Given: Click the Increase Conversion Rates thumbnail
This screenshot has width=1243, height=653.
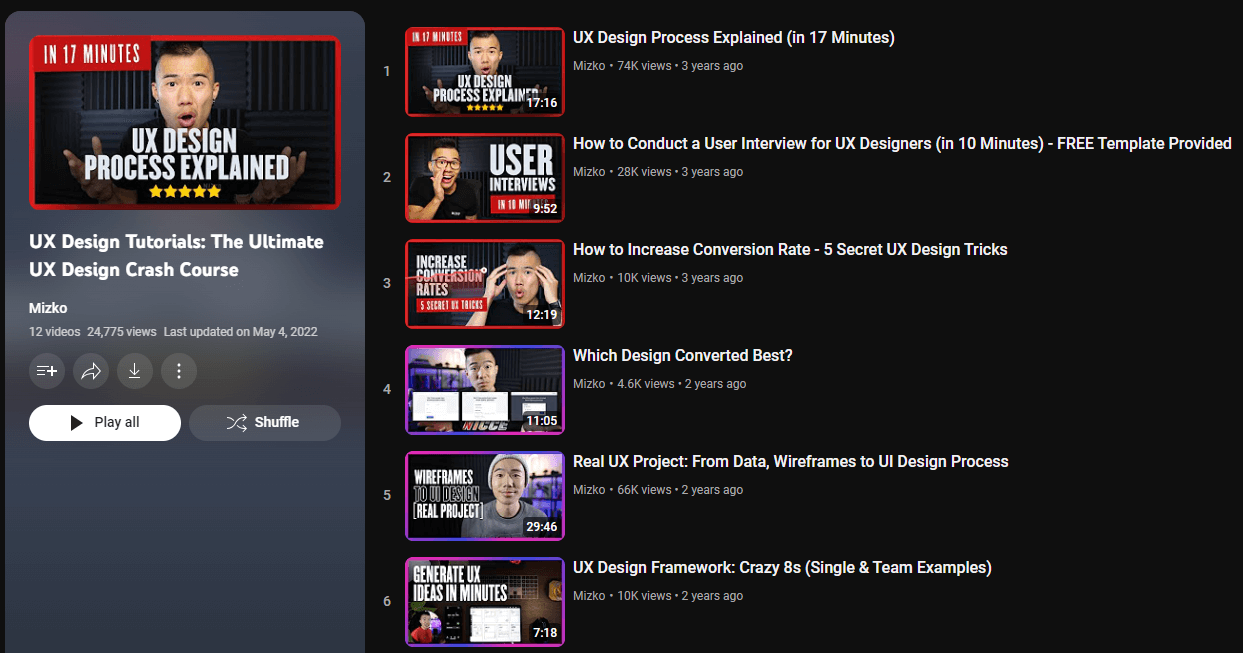Looking at the screenshot, I should point(484,284).
